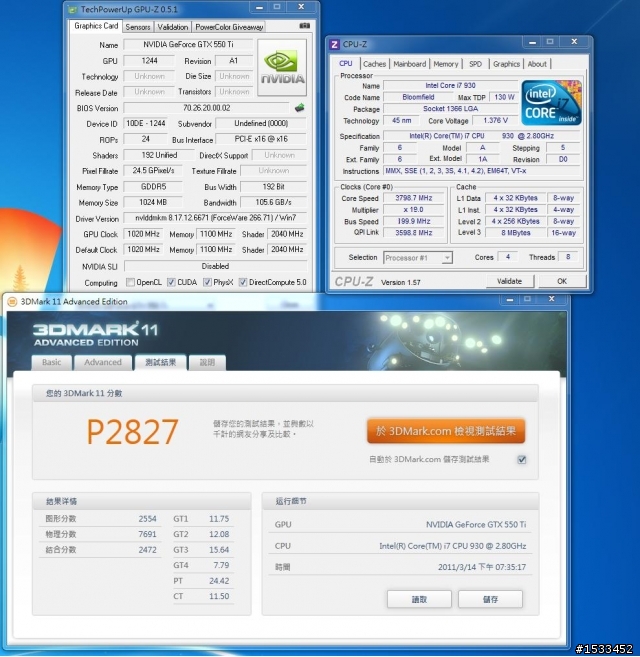
Task: Click the Bandwidth value 105.6 GB/s
Action: coord(274,202)
